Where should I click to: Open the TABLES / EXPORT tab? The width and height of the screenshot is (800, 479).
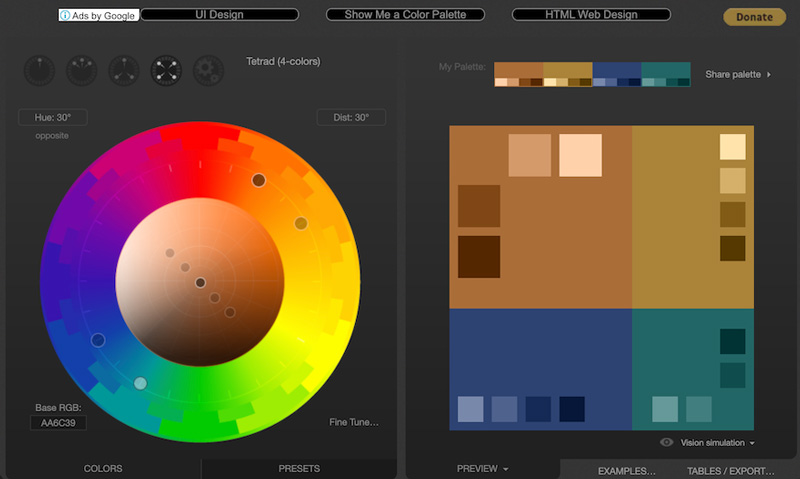(729, 470)
